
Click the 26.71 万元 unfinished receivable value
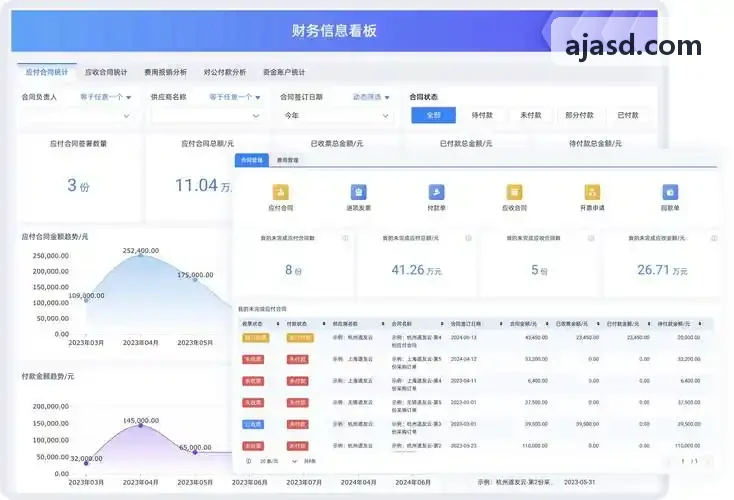tap(662, 270)
